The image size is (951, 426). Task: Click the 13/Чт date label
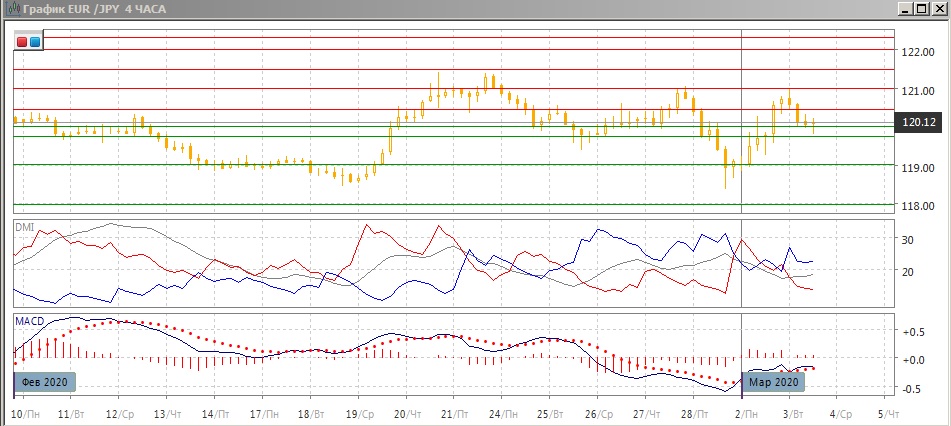click(x=168, y=414)
